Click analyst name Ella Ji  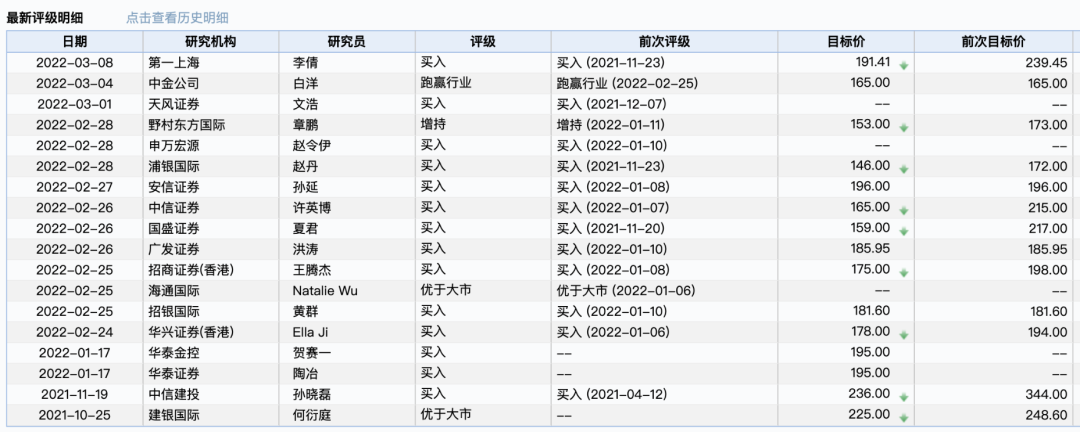point(311,332)
